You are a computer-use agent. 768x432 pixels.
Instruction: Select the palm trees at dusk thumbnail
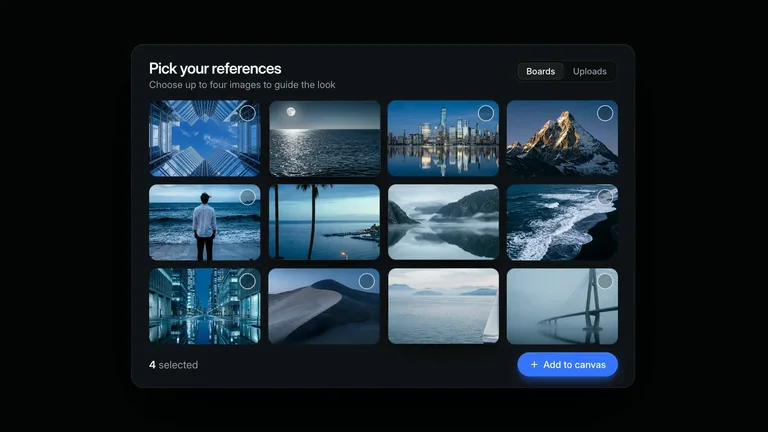coord(325,222)
